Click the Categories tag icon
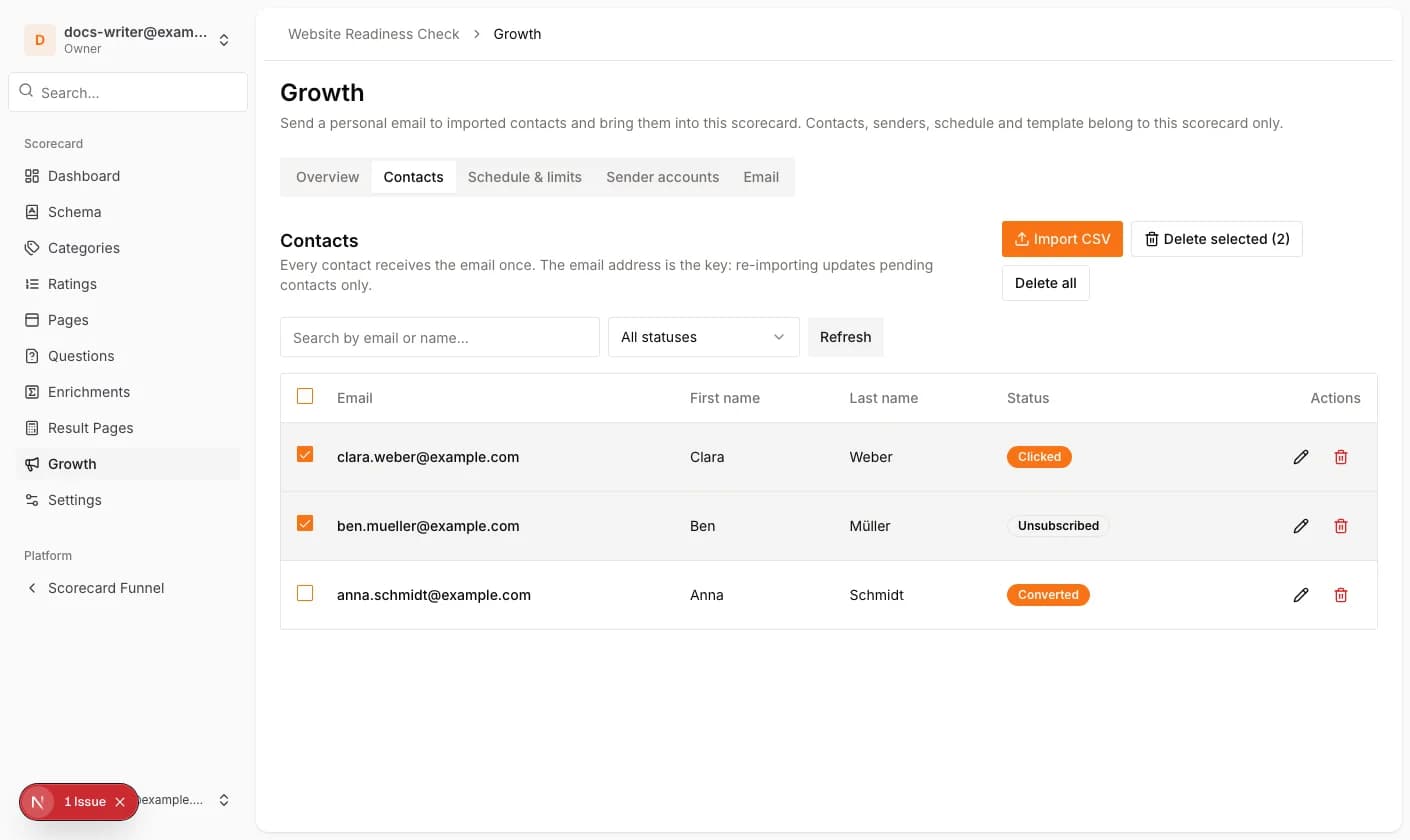 coord(32,248)
